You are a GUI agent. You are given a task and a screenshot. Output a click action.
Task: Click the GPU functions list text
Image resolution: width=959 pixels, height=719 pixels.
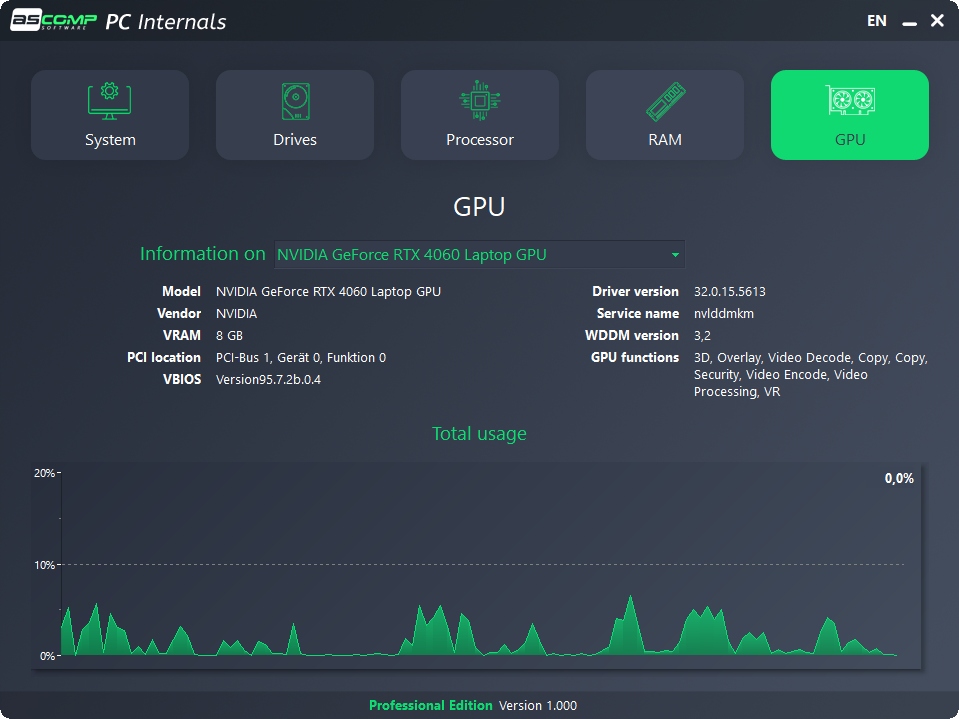pos(810,374)
